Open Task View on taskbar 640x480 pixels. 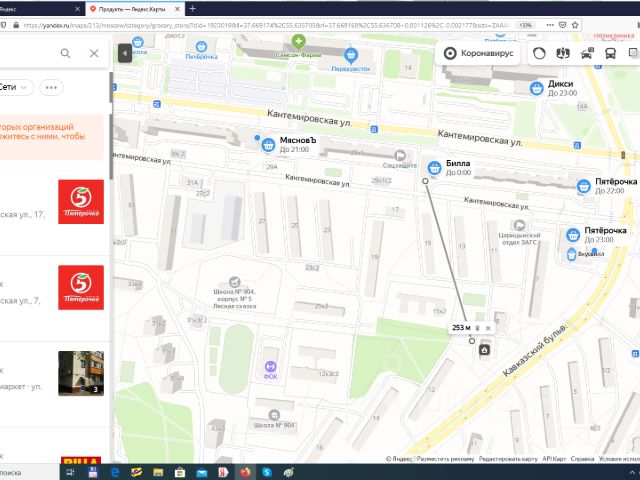(x=70, y=473)
